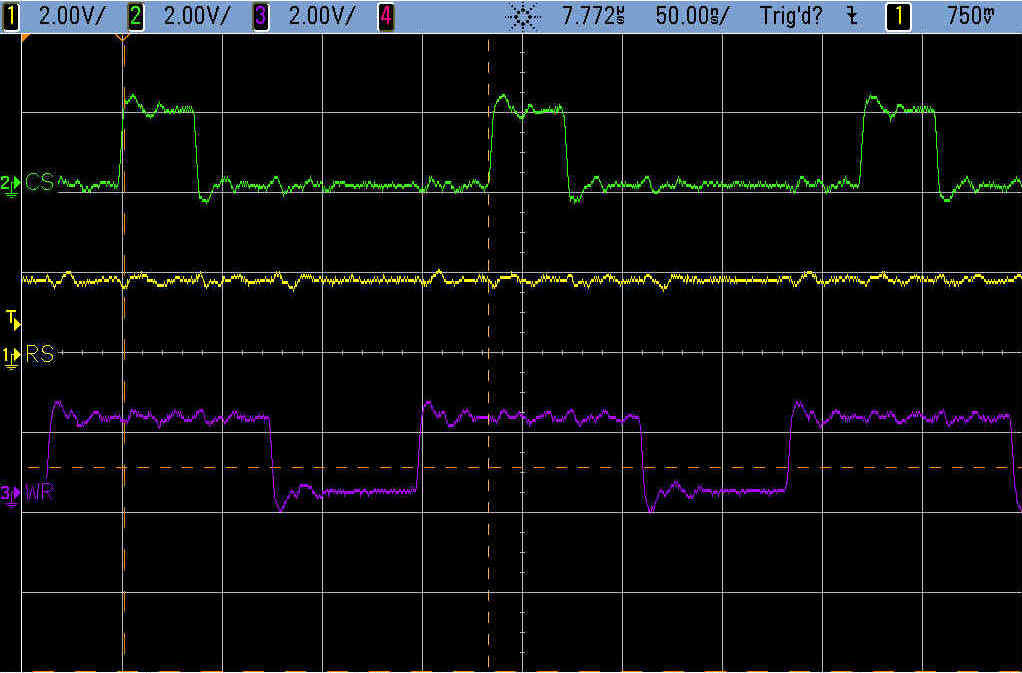Select the trigger level T marker

[12, 320]
